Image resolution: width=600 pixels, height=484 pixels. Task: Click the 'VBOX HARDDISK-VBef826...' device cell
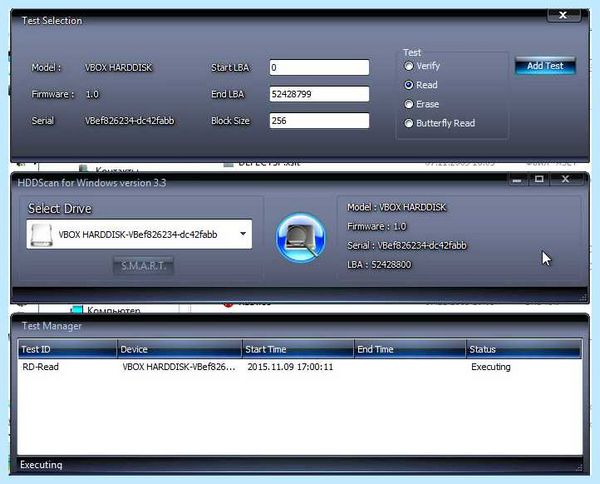(179, 367)
